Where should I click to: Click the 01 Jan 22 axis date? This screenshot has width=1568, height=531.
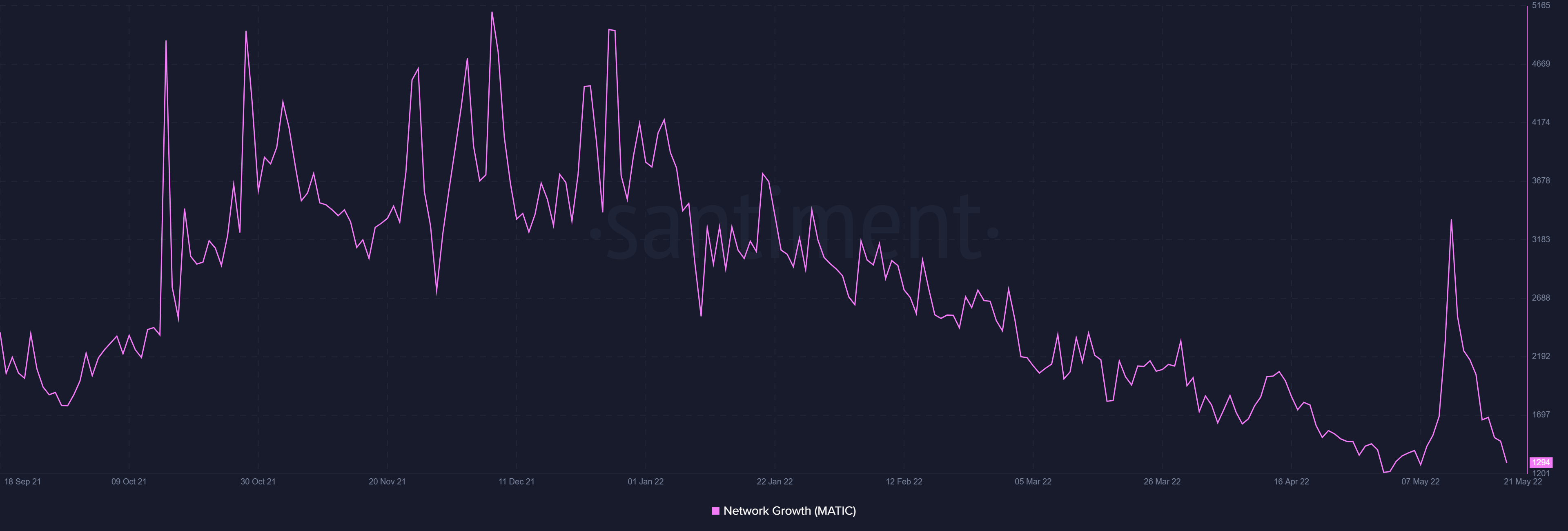point(645,482)
